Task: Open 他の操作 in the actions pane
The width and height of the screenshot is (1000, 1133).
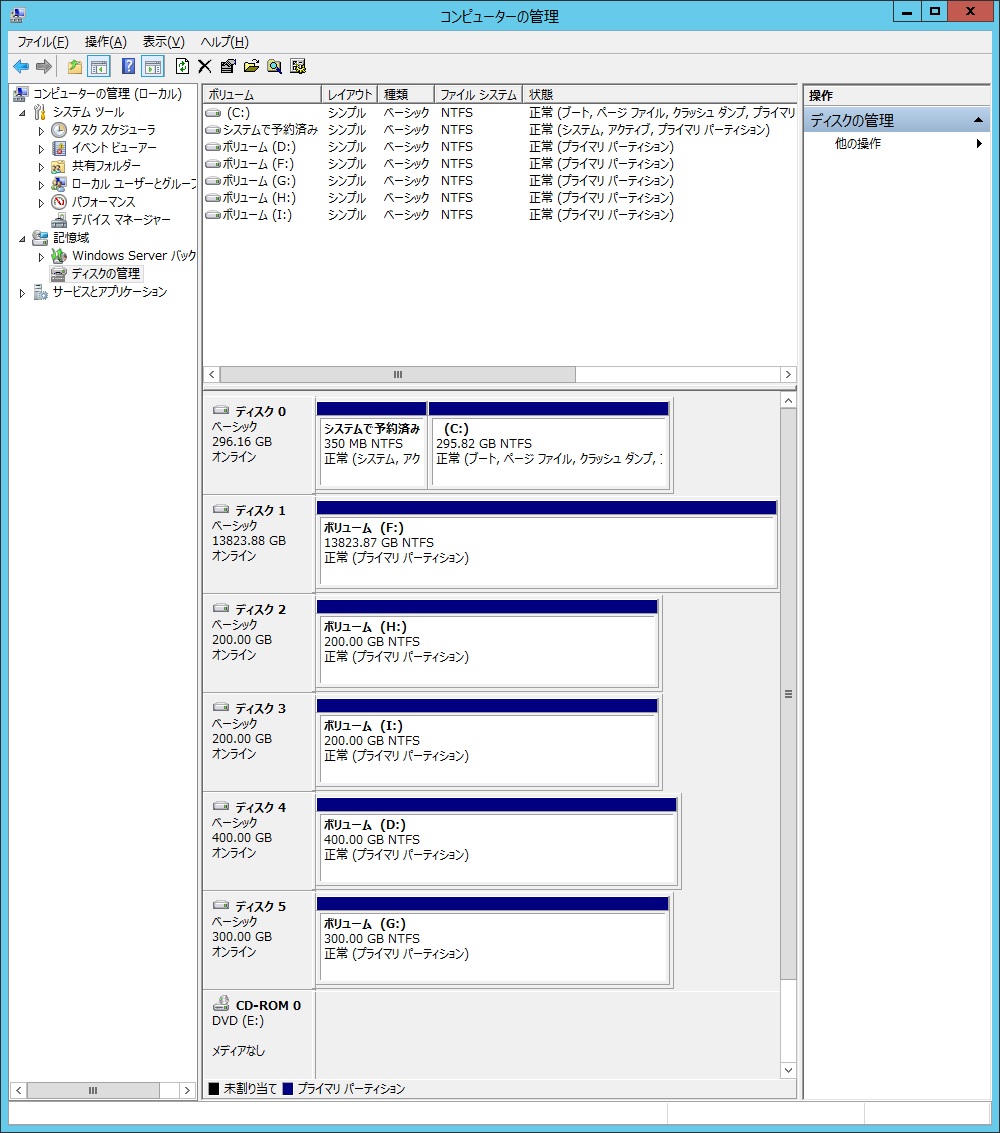Action: [x=858, y=144]
